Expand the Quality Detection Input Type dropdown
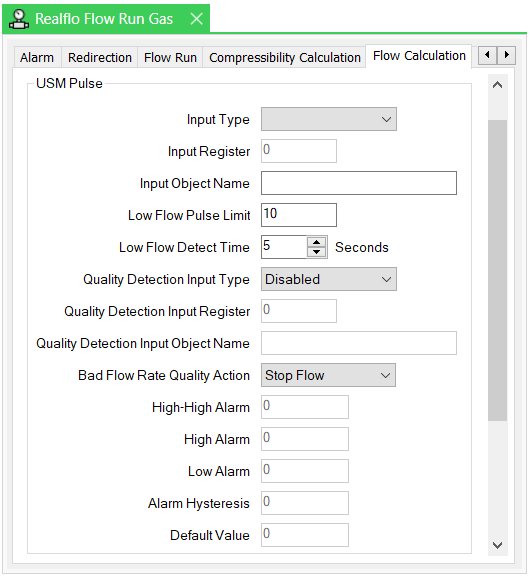The width and height of the screenshot is (530, 578). pyautogui.click(x=329, y=279)
